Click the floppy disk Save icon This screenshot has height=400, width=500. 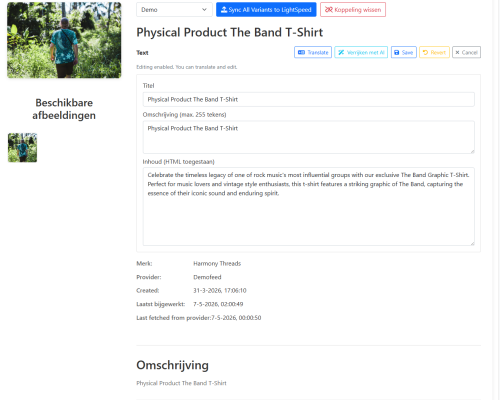[397, 52]
